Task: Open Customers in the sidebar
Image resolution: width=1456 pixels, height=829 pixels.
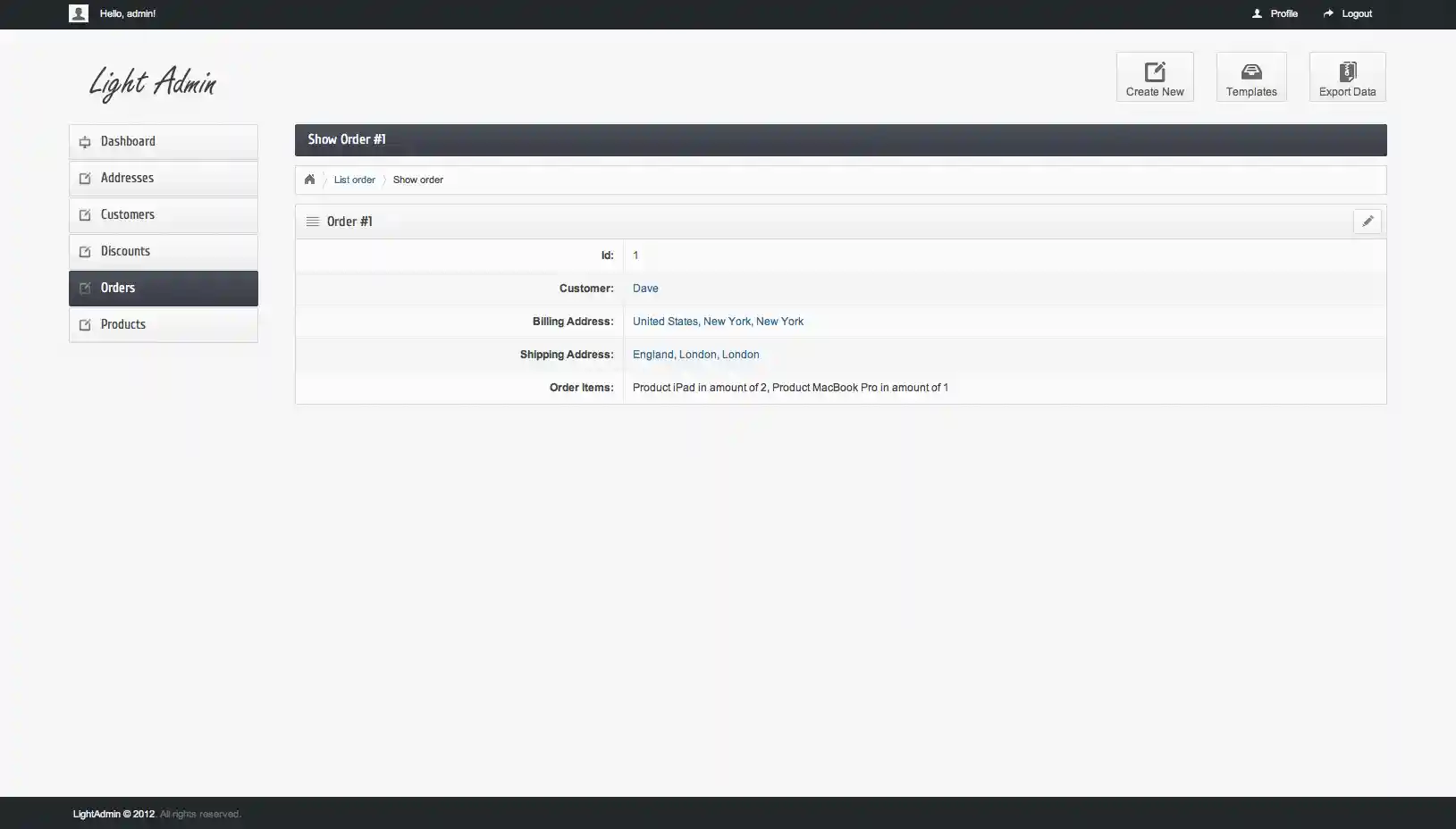Action: (x=164, y=215)
